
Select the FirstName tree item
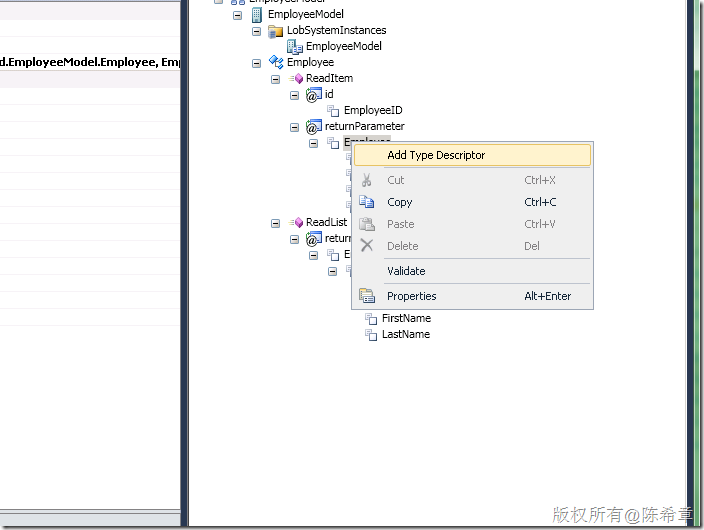[x=406, y=318]
